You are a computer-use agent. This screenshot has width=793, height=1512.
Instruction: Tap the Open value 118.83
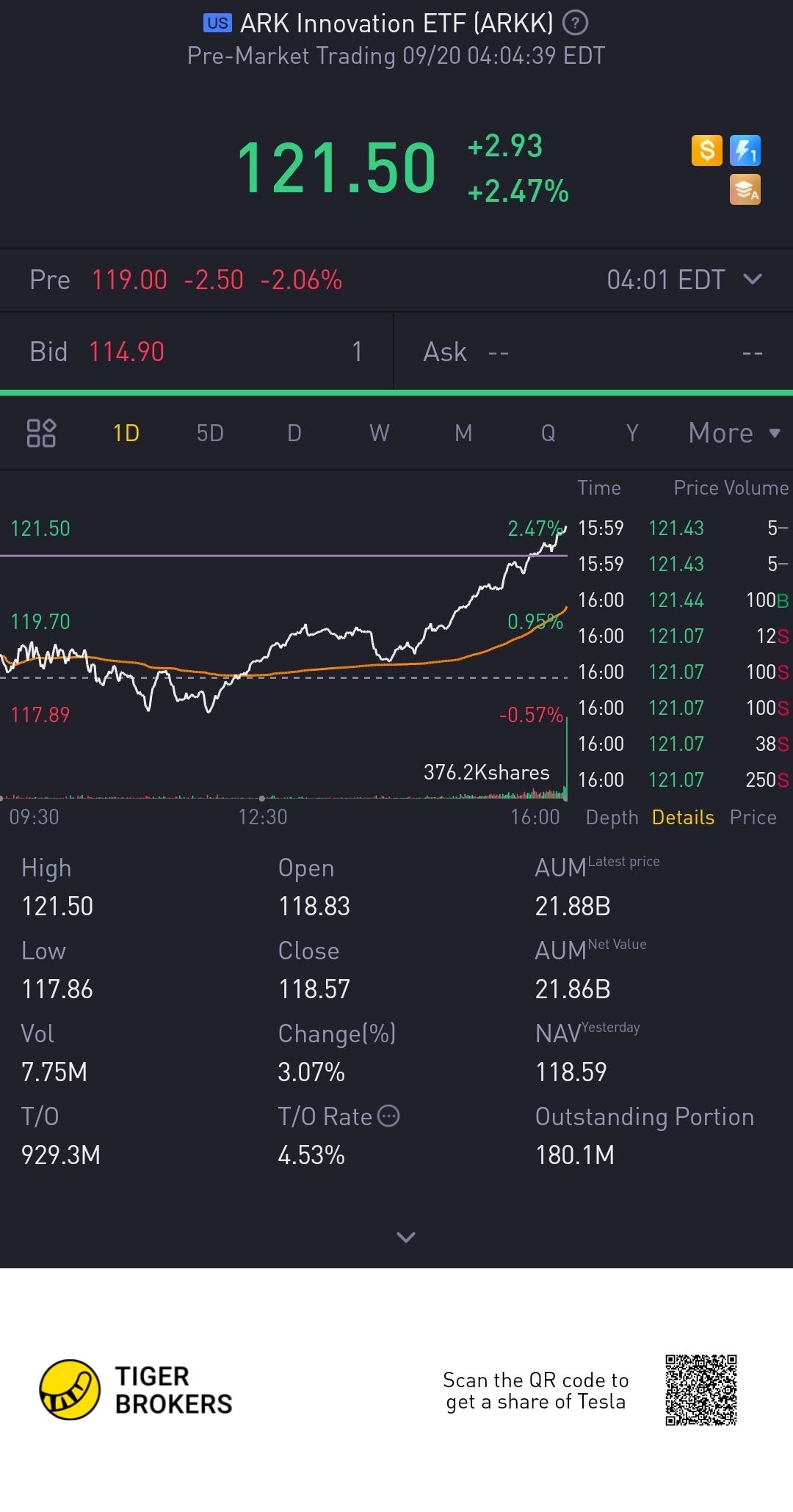314,906
